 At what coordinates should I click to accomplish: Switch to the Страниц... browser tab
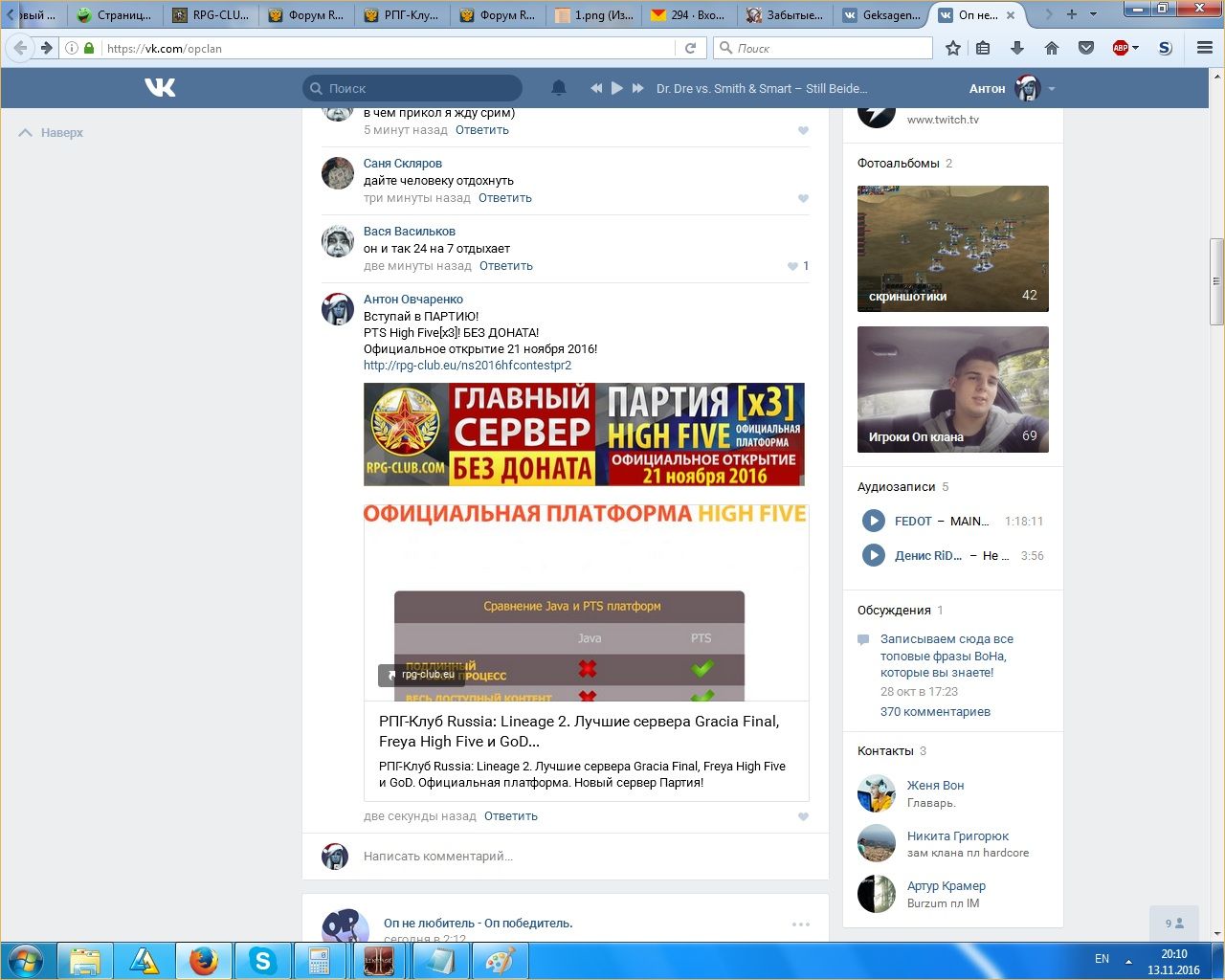115,14
